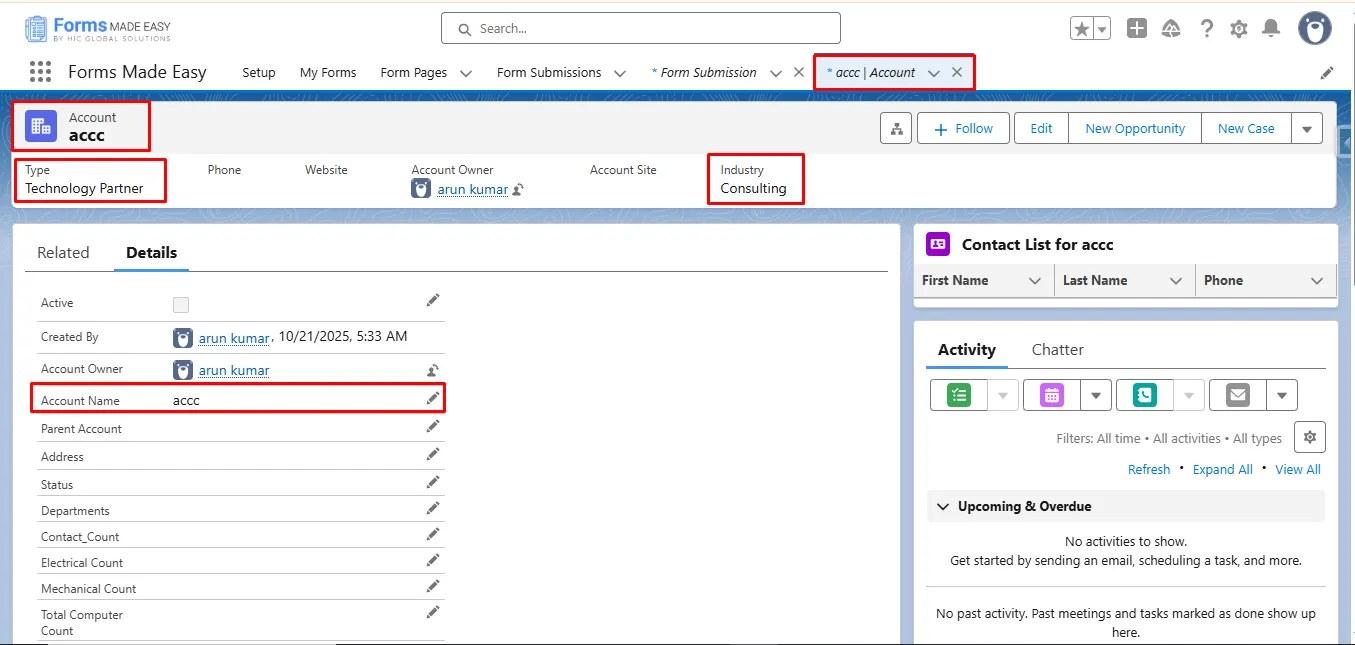Click the View All link
This screenshot has height=645, width=1355.
(1298, 469)
